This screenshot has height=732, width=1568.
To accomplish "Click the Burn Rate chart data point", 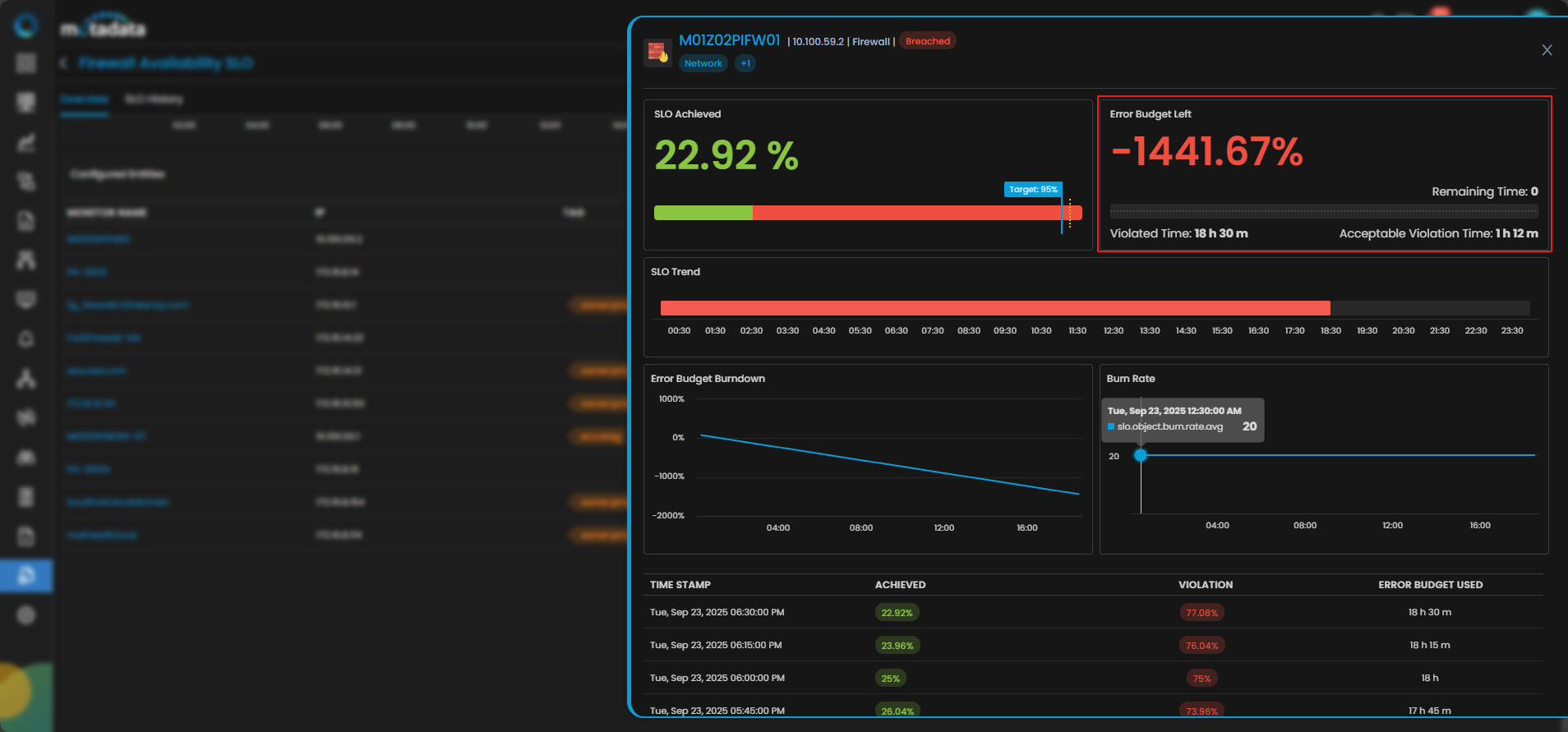I will [1141, 455].
